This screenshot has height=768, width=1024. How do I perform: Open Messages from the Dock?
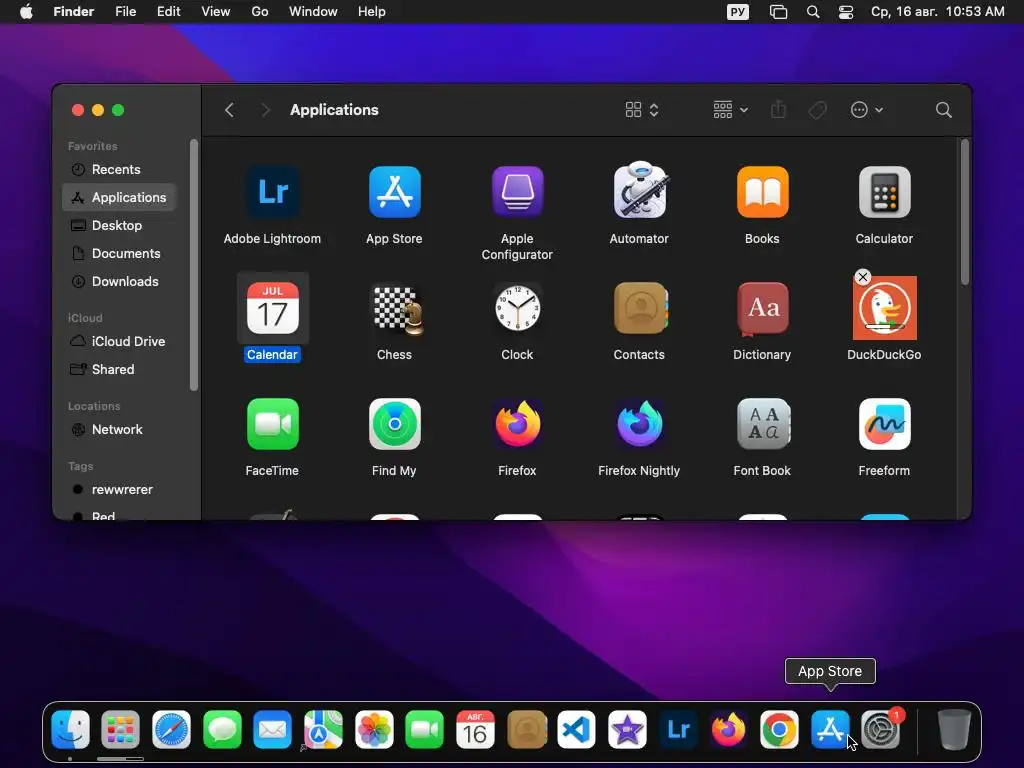coord(222,729)
